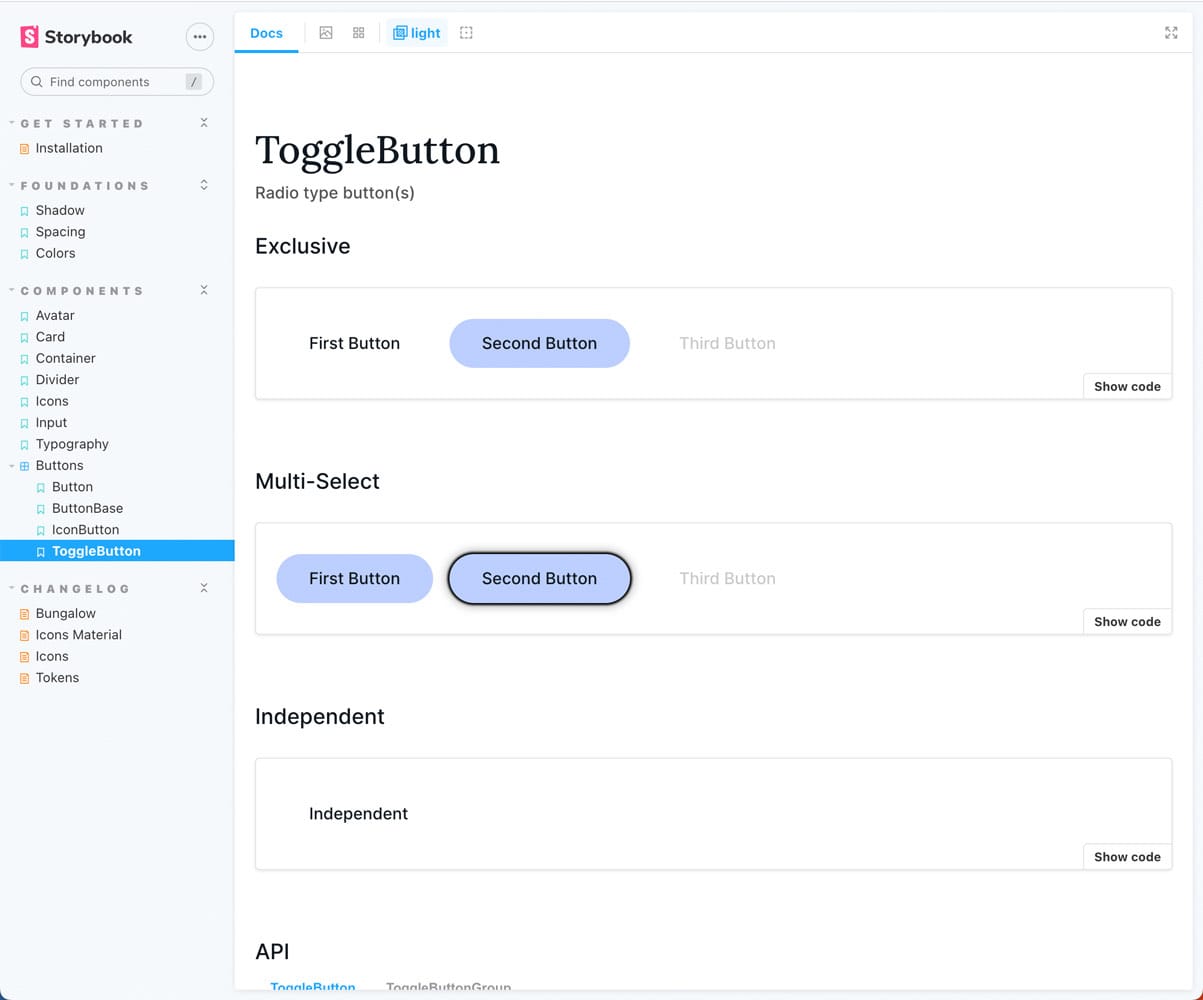Click the Storybook logo
This screenshot has height=1000, width=1203.
coord(76,37)
